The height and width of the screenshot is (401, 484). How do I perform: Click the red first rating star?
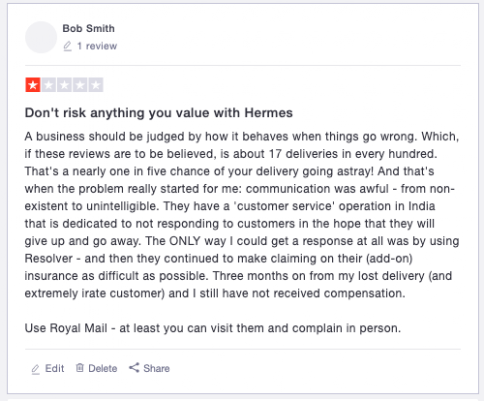pyautogui.click(x=33, y=85)
